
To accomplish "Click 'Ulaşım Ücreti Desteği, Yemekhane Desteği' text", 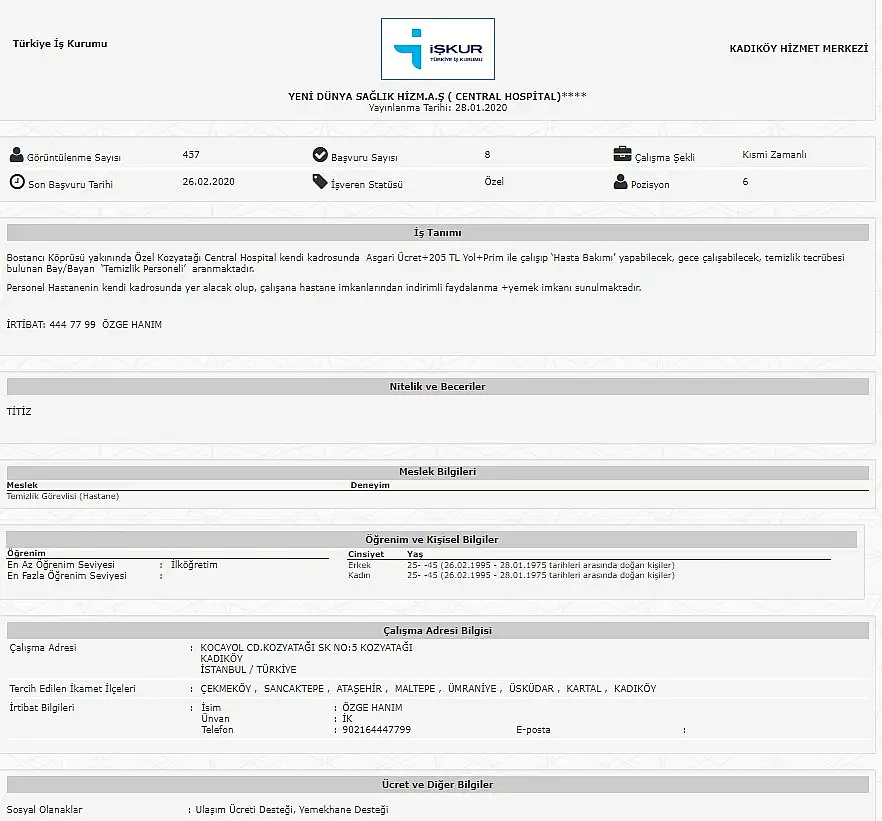I will pyautogui.click(x=292, y=810).
